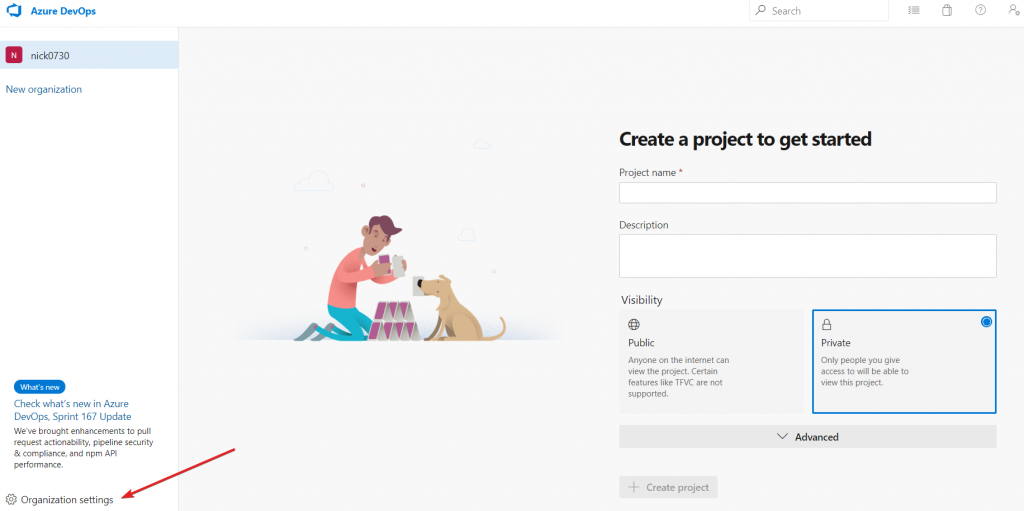Image resolution: width=1024 pixels, height=511 pixels.
Task: Open the Sprint 167 Update link
Action: 72,410
